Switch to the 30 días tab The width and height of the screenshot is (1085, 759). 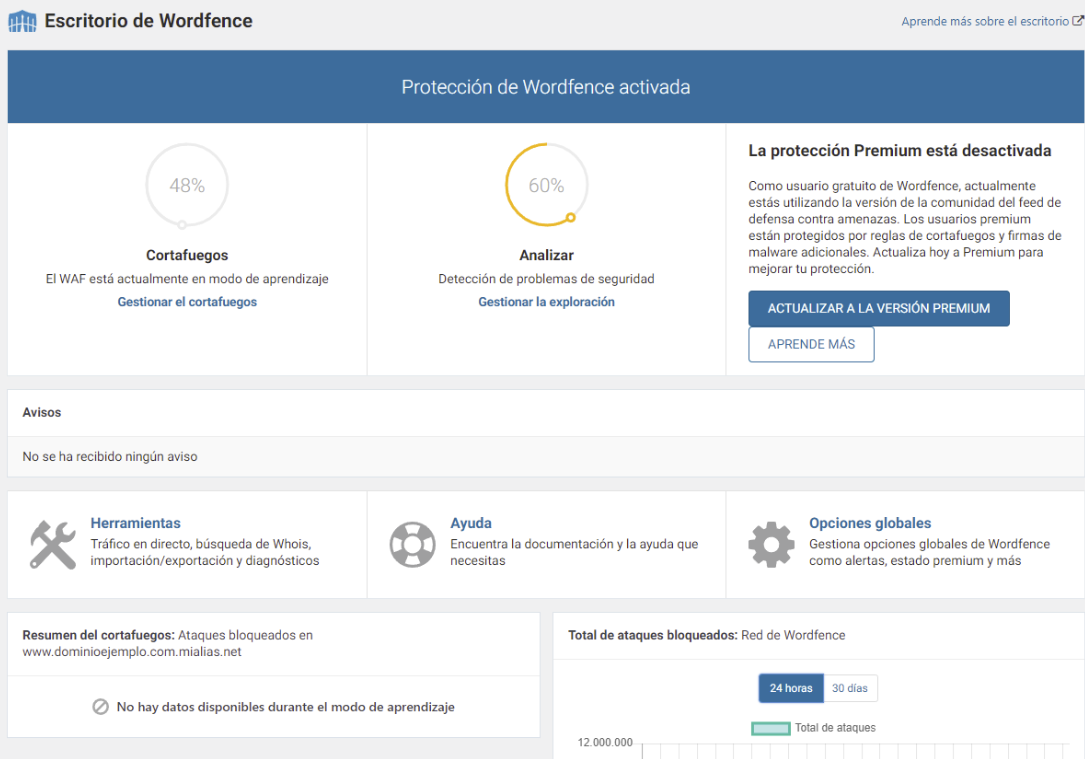pos(850,688)
